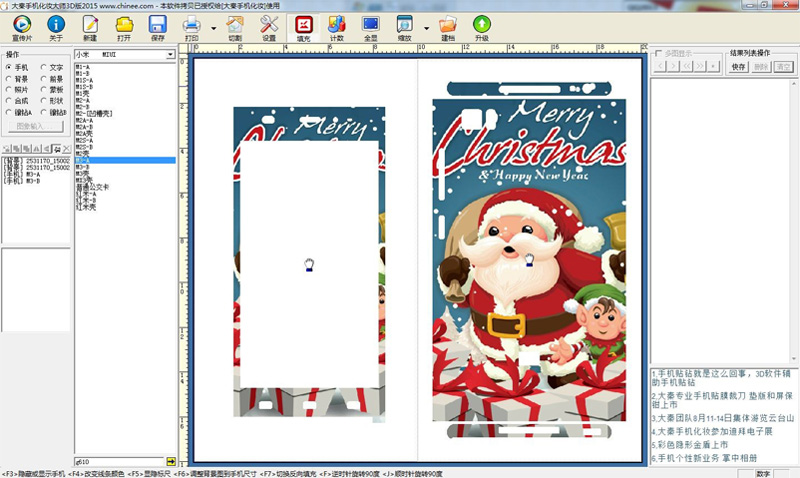Select the 背景 radio option

tap(17, 79)
